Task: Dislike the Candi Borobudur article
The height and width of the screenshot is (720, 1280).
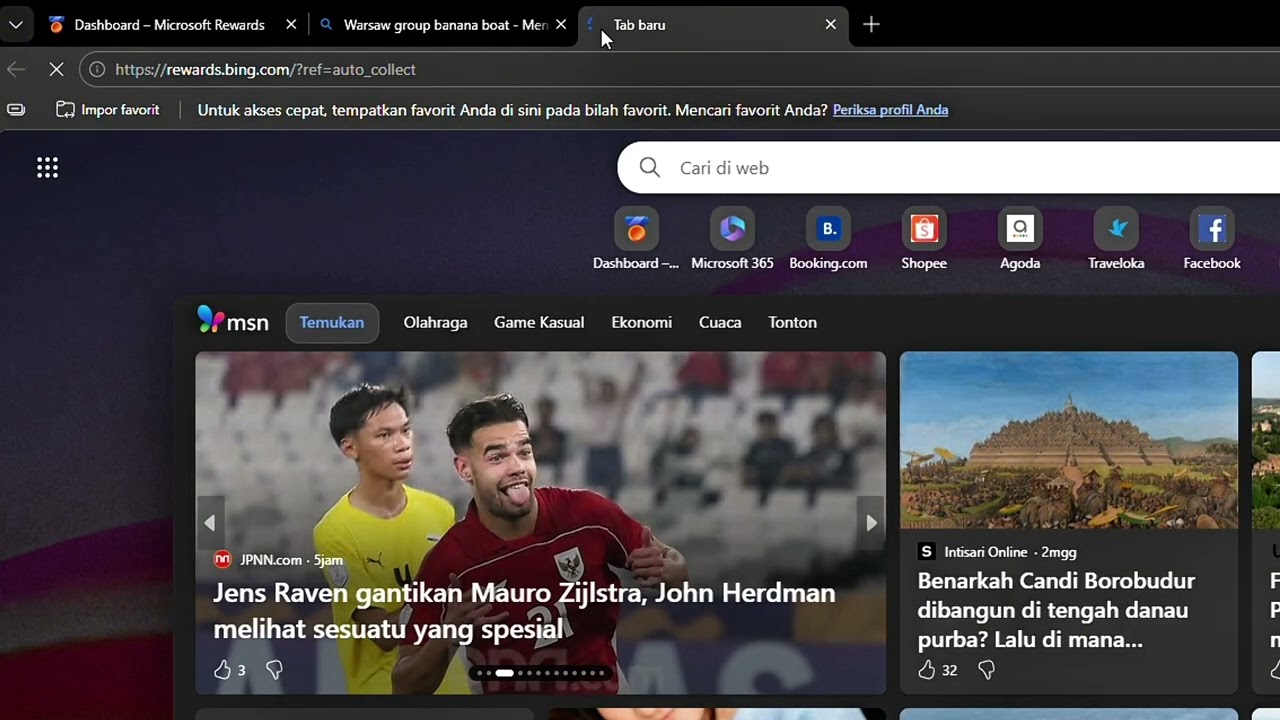Action: pos(986,670)
